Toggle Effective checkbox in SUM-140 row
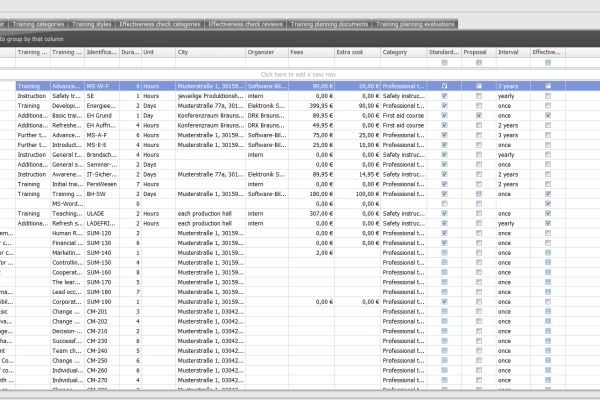Screen dimensions: 600x400 (548, 253)
